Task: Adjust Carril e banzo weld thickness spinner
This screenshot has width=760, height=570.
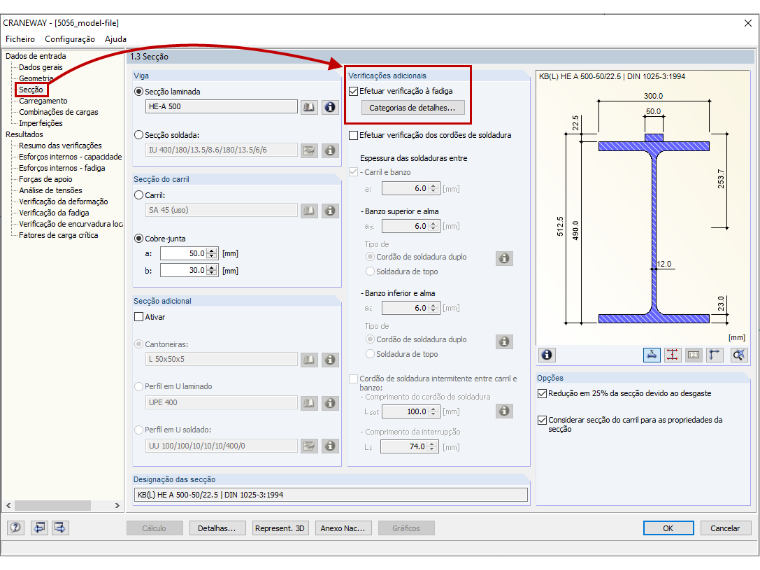Action: click(x=434, y=188)
